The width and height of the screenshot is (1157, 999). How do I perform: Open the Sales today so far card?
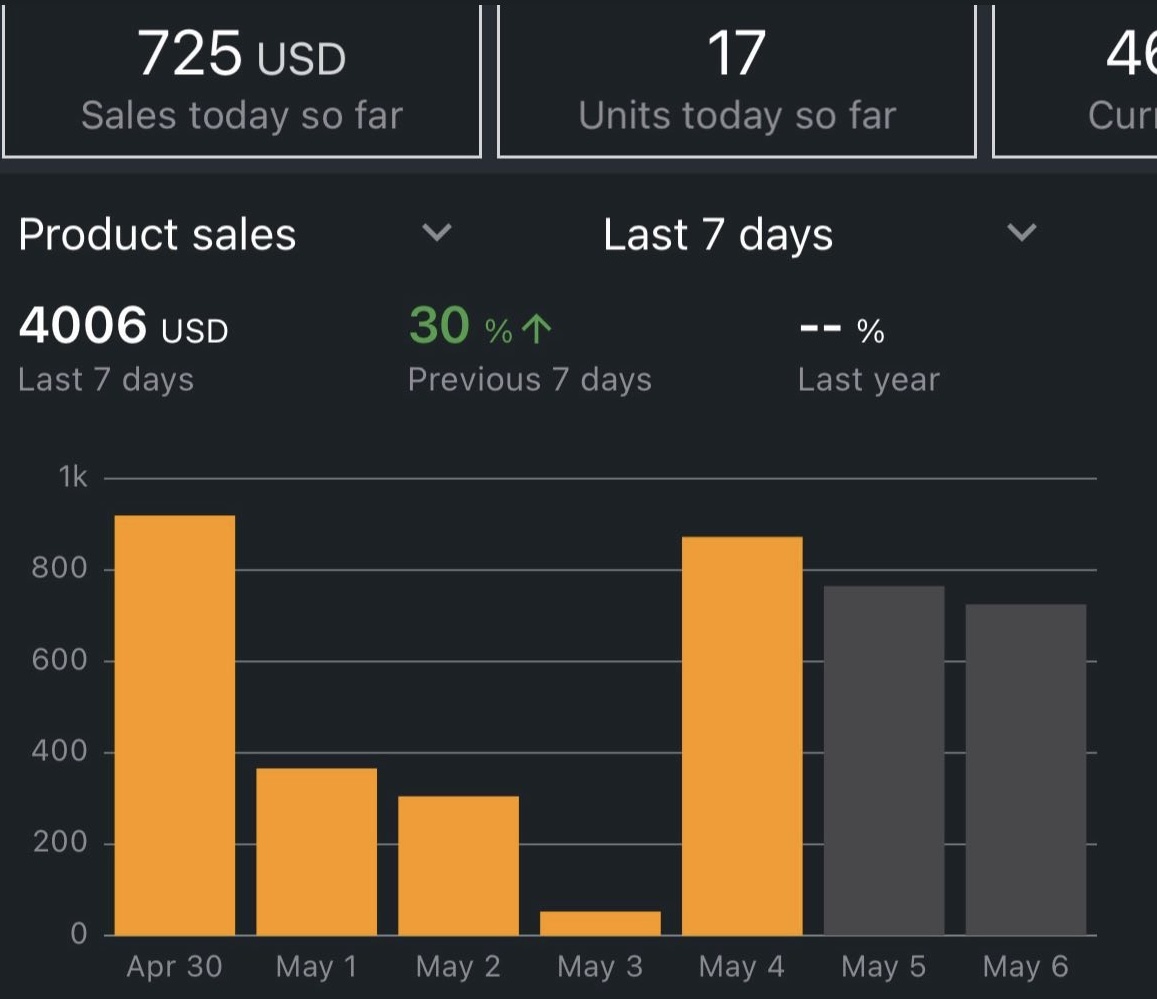[241, 80]
